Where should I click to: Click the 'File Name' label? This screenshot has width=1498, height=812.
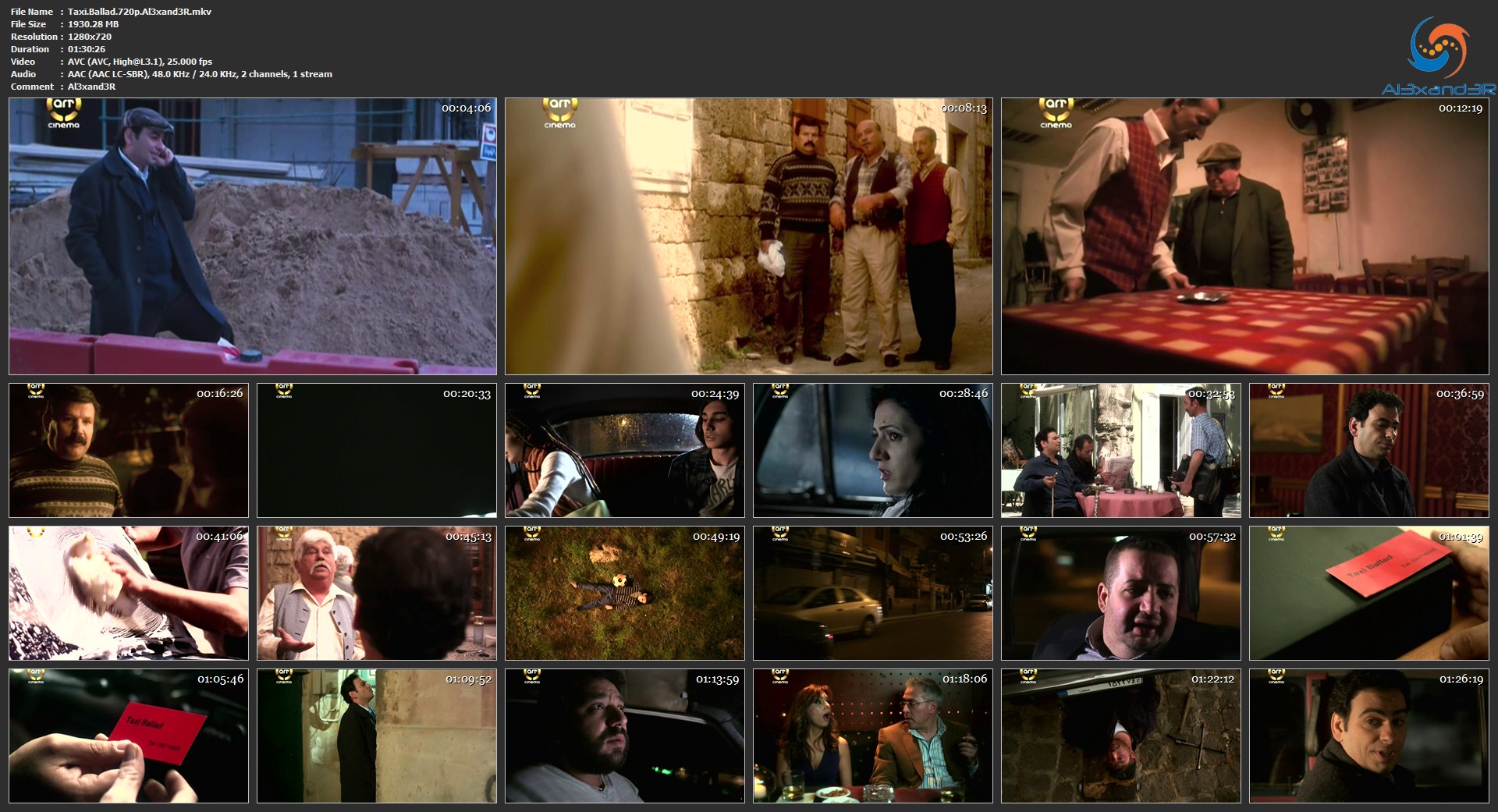[32, 12]
